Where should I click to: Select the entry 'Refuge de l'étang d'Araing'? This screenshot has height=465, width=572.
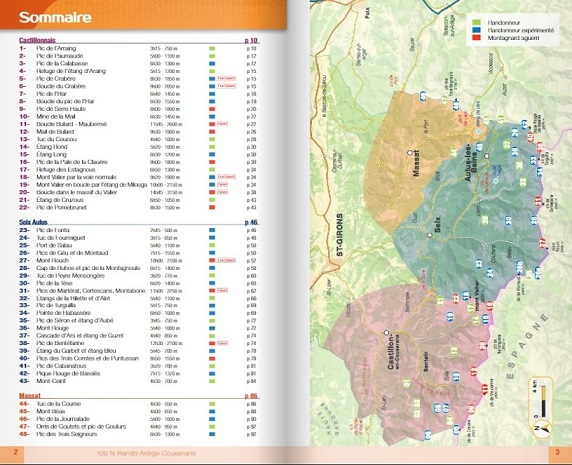click(x=71, y=71)
